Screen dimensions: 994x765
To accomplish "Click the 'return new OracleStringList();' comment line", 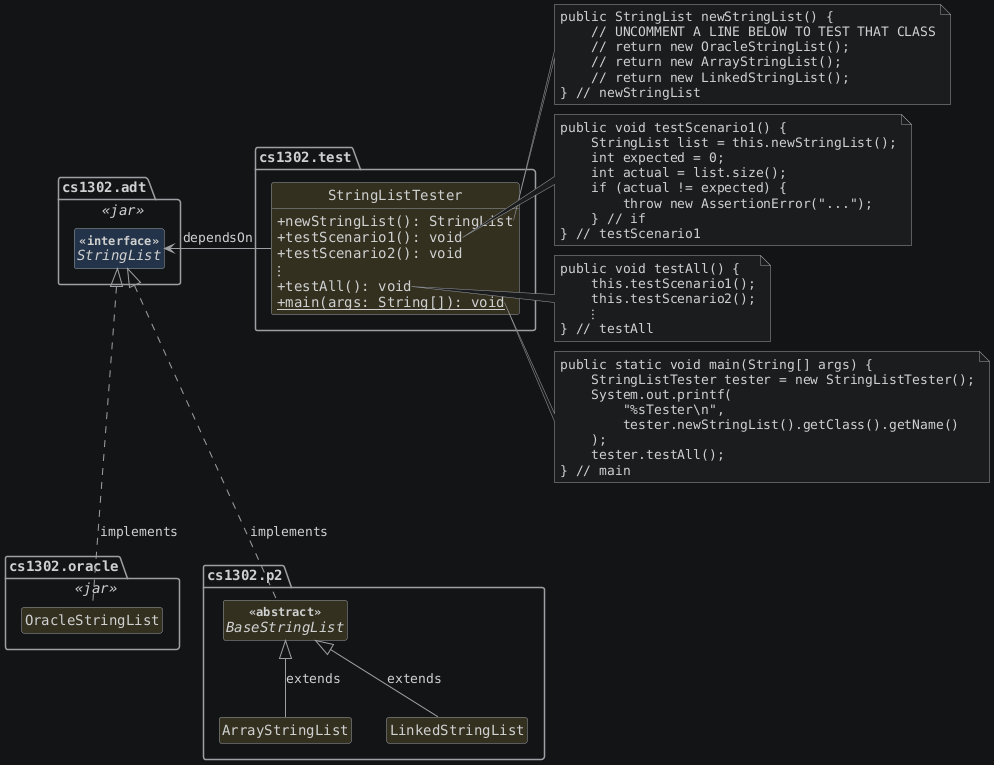I will 720,47.
